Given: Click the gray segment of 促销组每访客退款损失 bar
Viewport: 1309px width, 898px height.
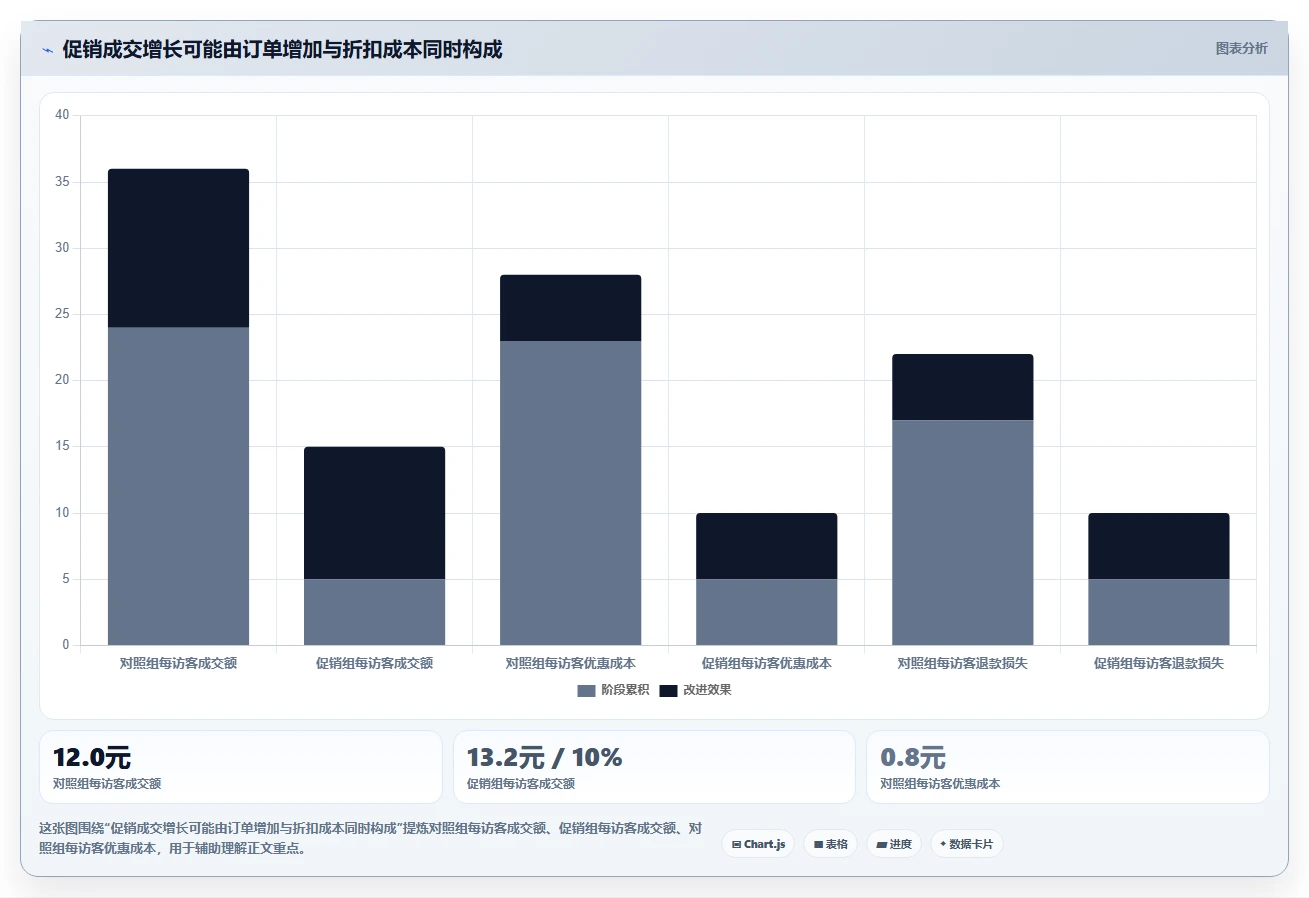Looking at the screenshot, I should coord(1158,612).
